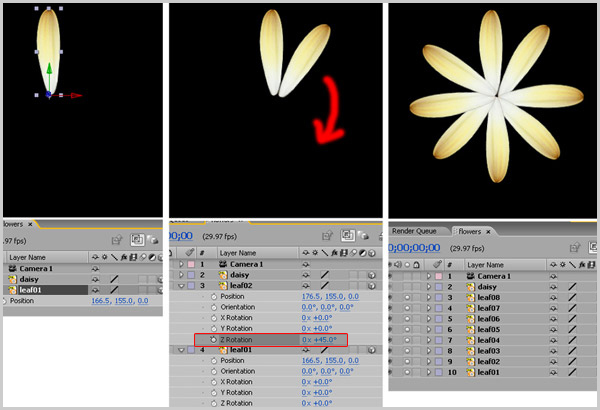The width and height of the screenshot is (600, 410).
Task: Click leaf02 Position value 176.5
Action: (312, 296)
